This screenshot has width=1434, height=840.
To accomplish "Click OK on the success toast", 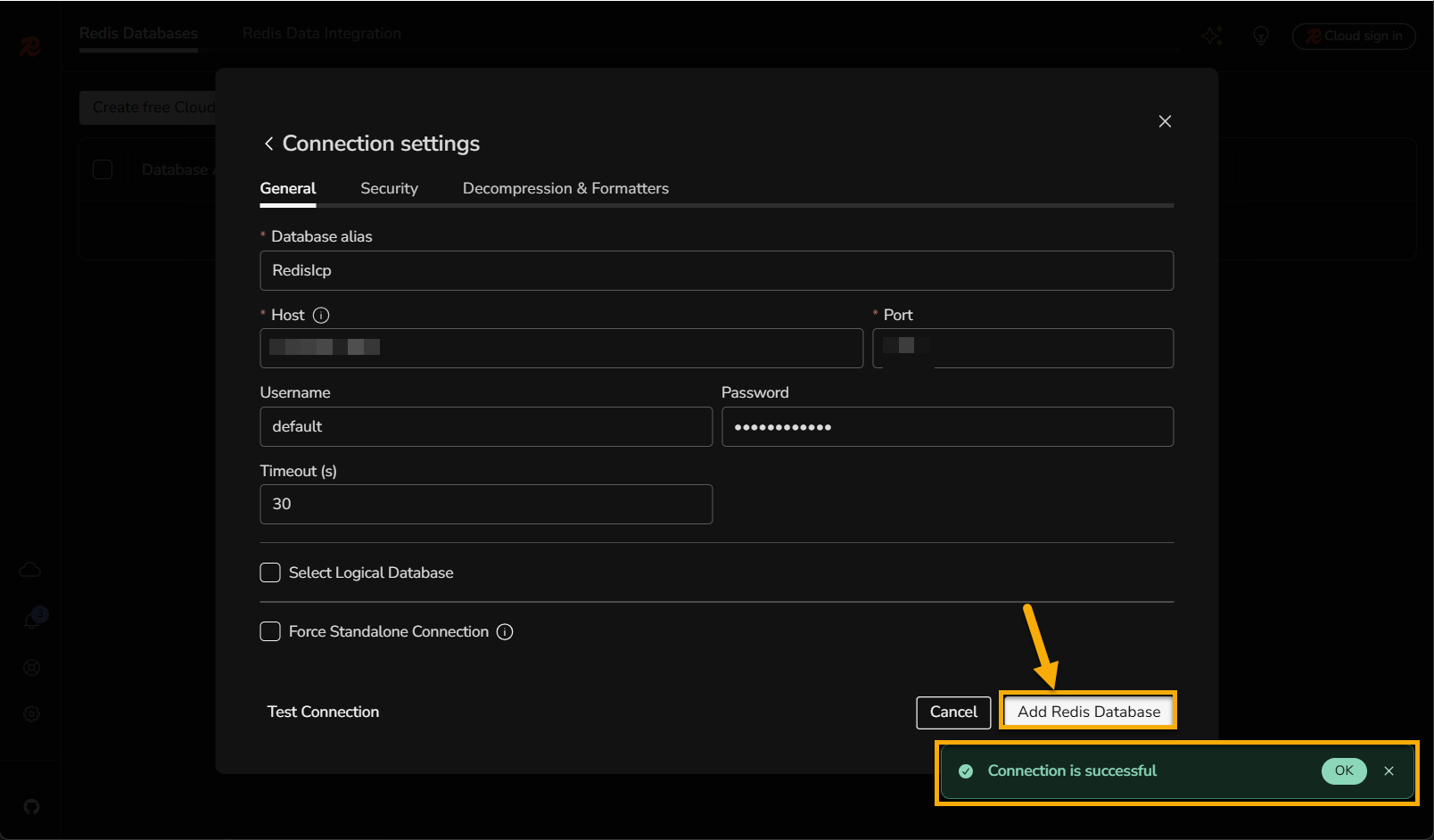I will [x=1343, y=770].
